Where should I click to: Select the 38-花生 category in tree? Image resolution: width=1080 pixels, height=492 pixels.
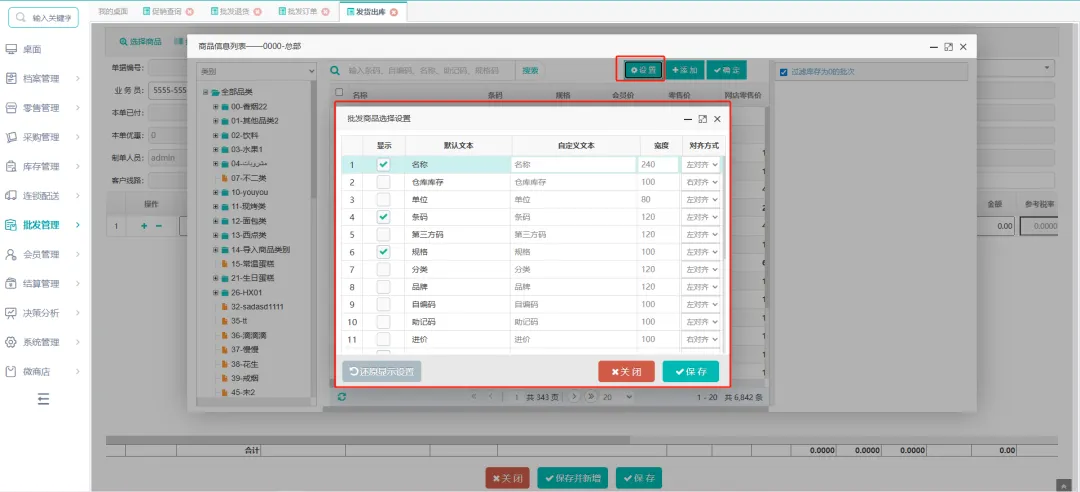(x=245, y=364)
